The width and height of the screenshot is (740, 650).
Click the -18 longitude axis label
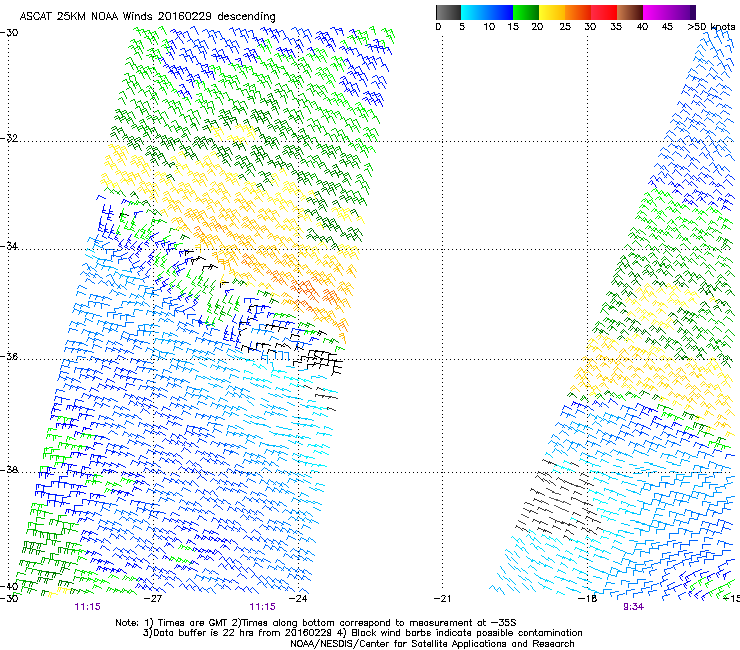(x=588, y=599)
